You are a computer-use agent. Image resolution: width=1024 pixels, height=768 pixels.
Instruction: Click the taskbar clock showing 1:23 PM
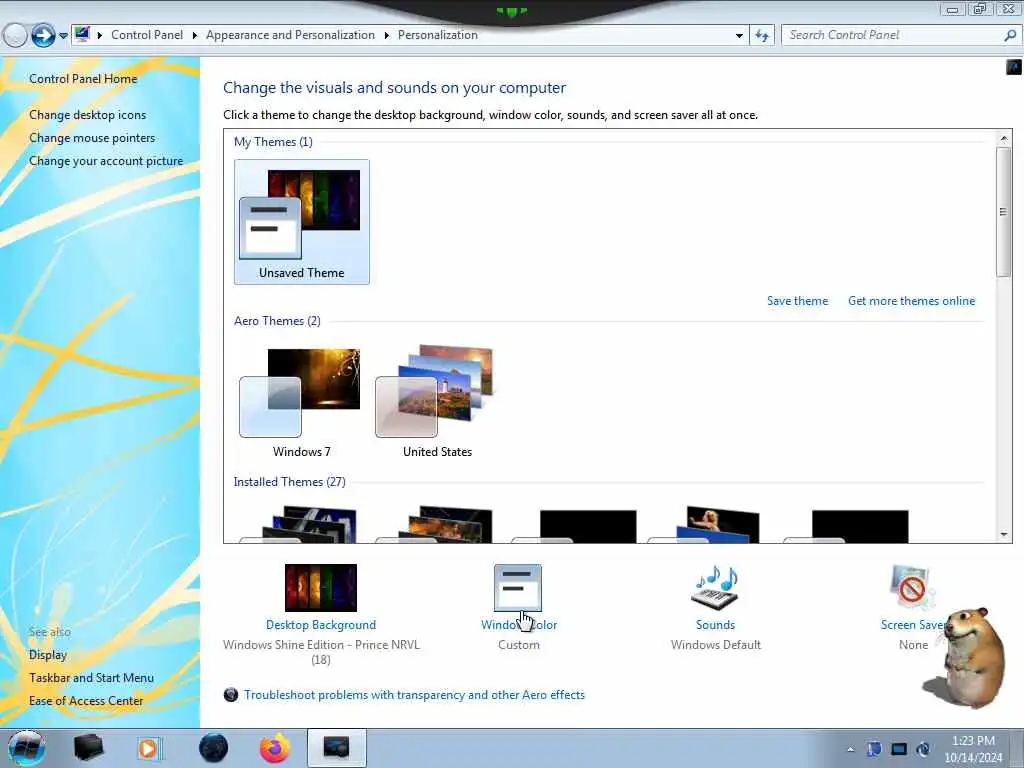pos(973,749)
